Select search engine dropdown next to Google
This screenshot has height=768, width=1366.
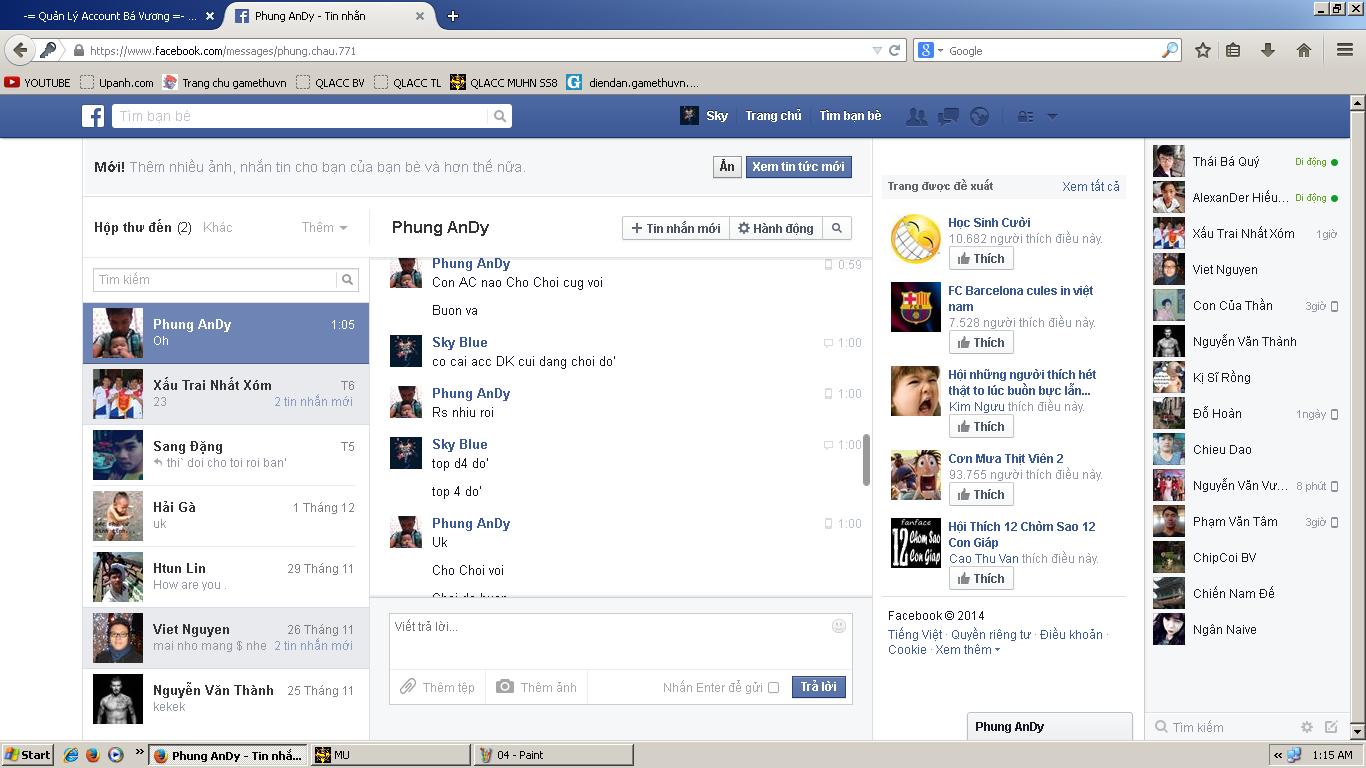(x=930, y=50)
